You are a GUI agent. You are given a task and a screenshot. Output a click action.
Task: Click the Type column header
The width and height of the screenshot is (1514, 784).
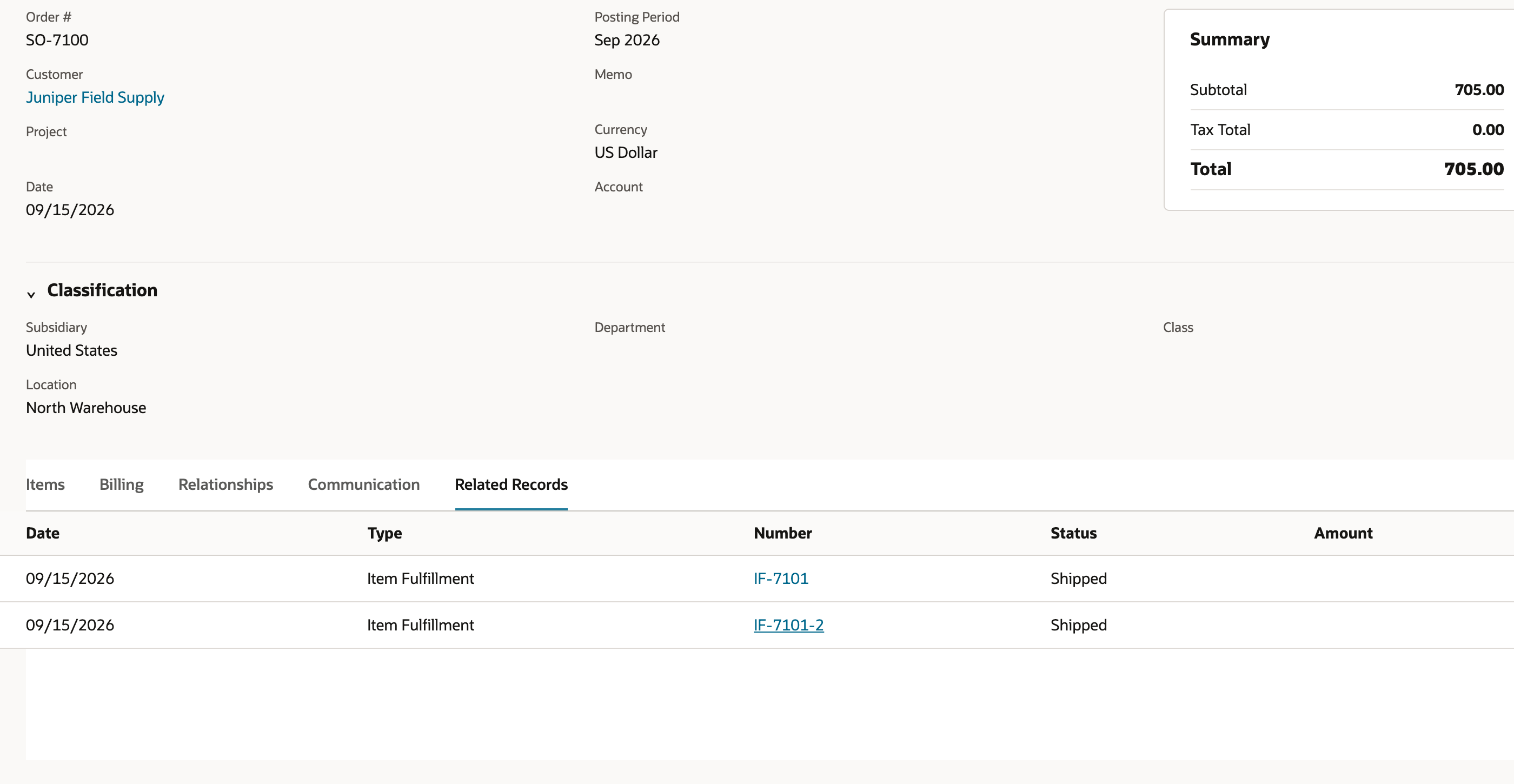[x=385, y=533]
